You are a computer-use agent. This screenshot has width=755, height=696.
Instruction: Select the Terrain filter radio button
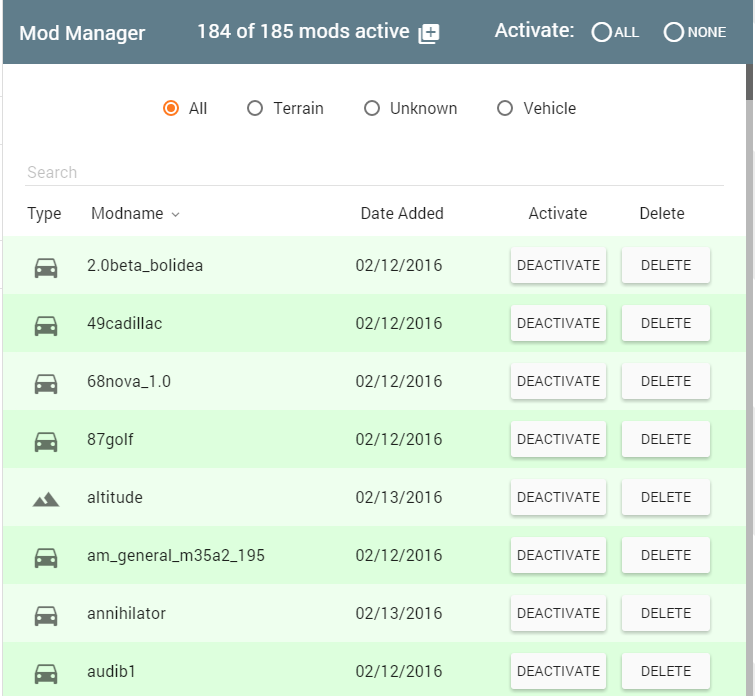click(255, 108)
